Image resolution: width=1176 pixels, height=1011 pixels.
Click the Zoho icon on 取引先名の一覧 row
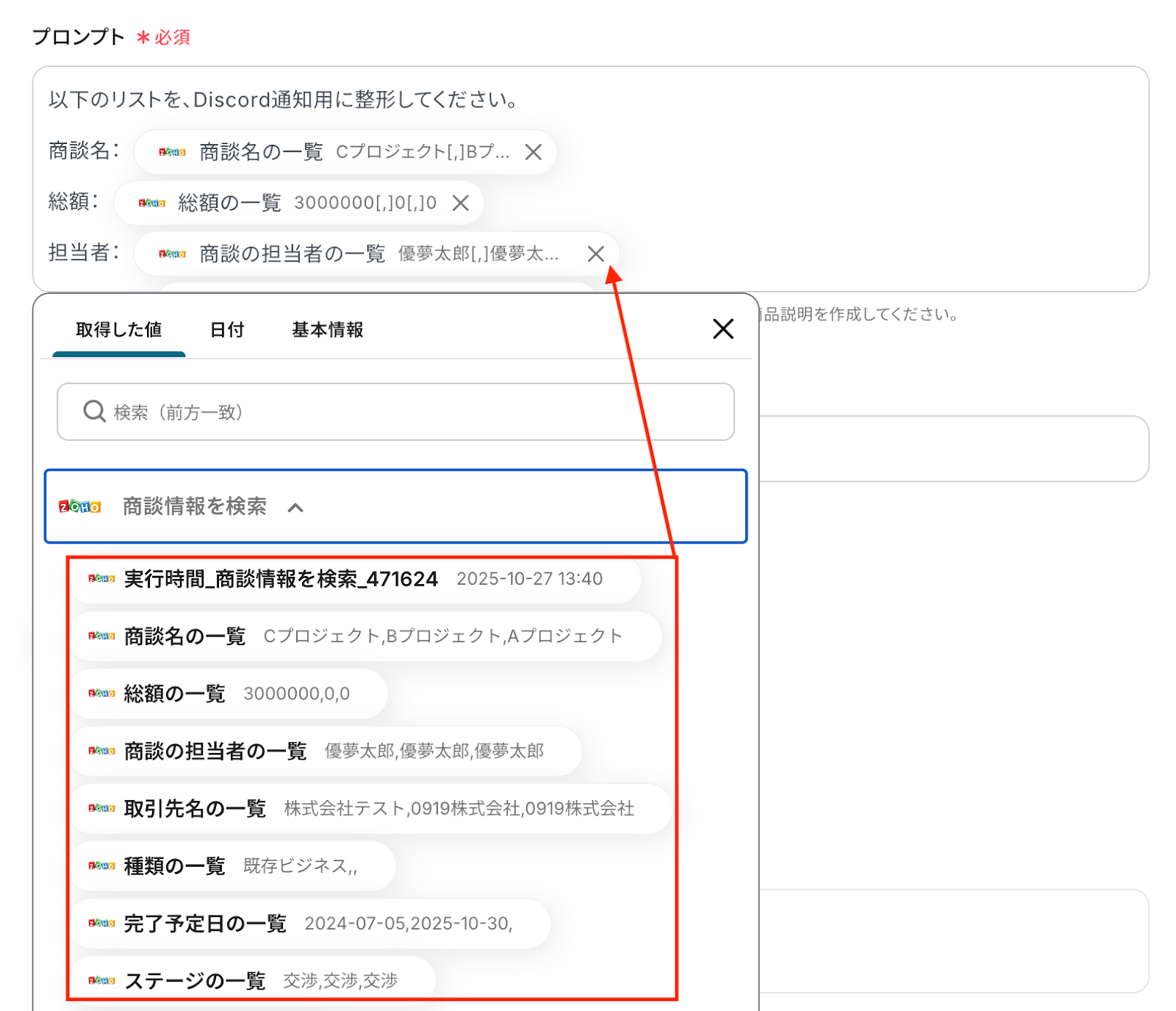(101, 808)
